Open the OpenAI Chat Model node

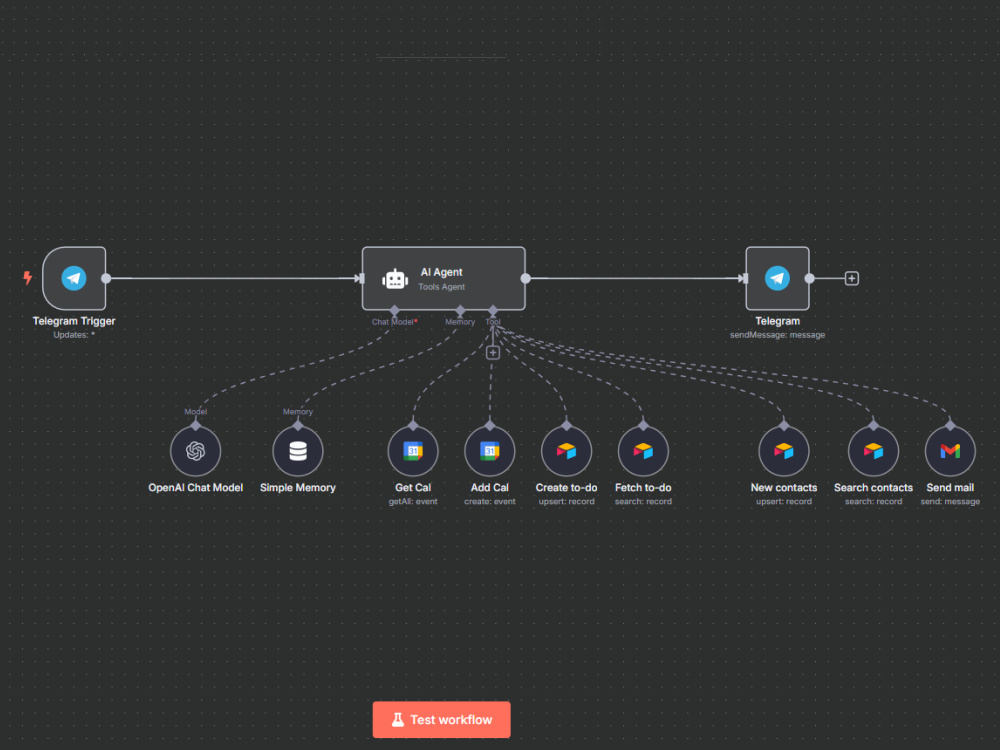[196, 451]
